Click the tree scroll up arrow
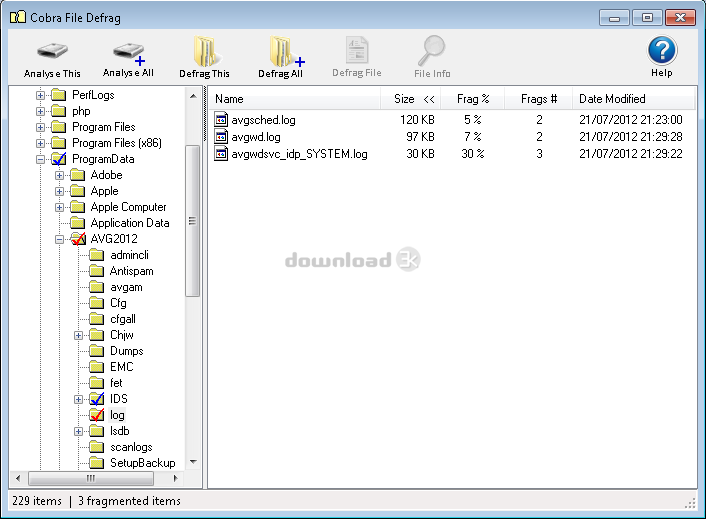706x519 pixels. 193,96
